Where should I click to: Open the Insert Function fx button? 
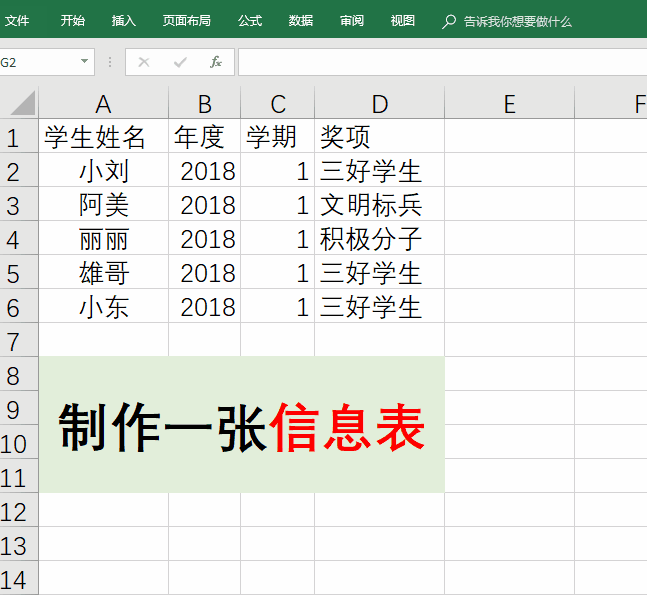pyautogui.click(x=216, y=62)
